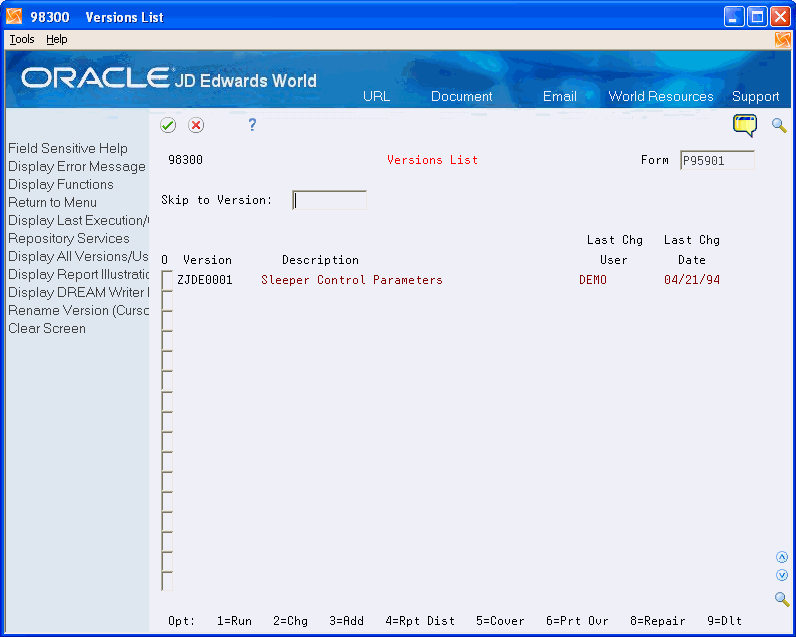Open the yellow speech bubble message icon
The height and width of the screenshot is (637, 796).
[x=745, y=125]
